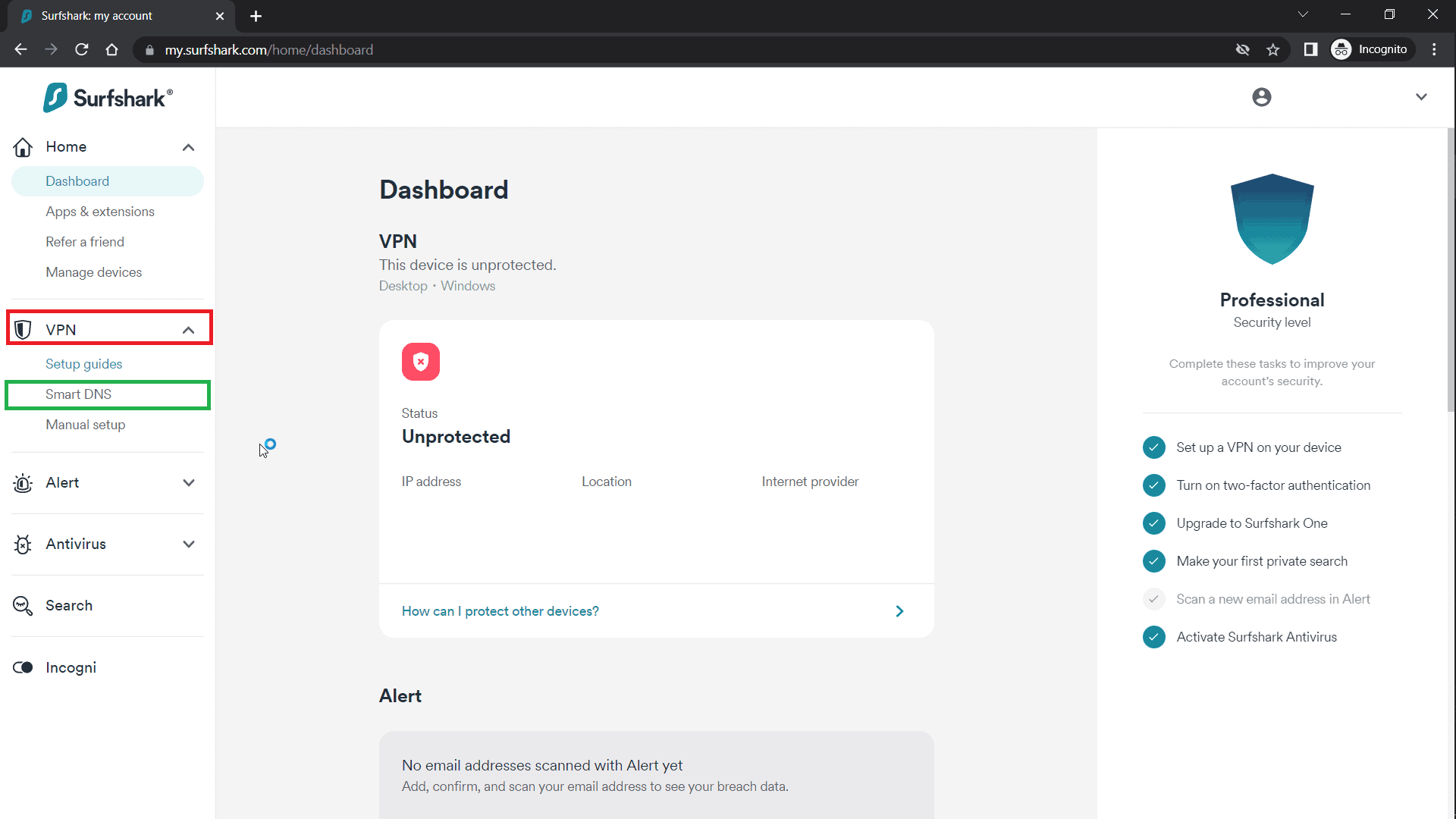Select Apps & extensions in sidebar
The width and height of the screenshot is (1456, 819).
click(x=99, y=212)
